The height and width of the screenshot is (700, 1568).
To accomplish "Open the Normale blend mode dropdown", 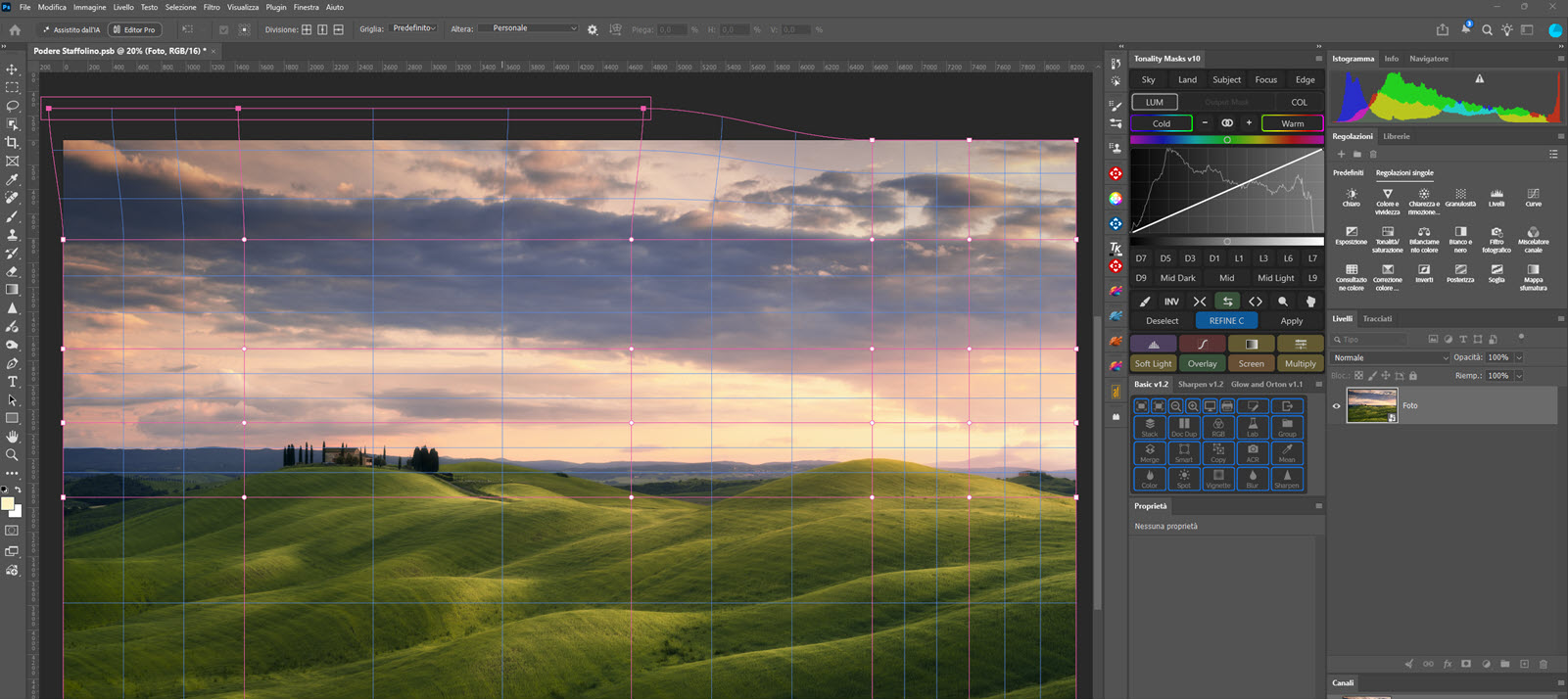I will [x=1391, y=357].
